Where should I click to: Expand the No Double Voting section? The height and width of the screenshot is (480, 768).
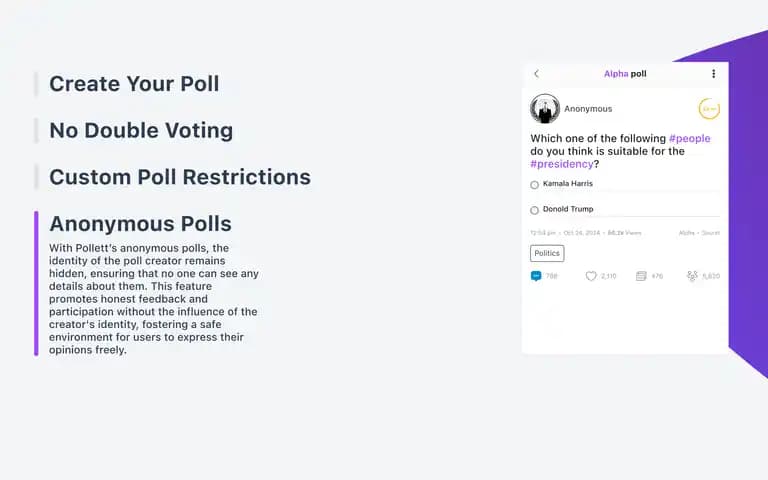[x=141, y=130]
